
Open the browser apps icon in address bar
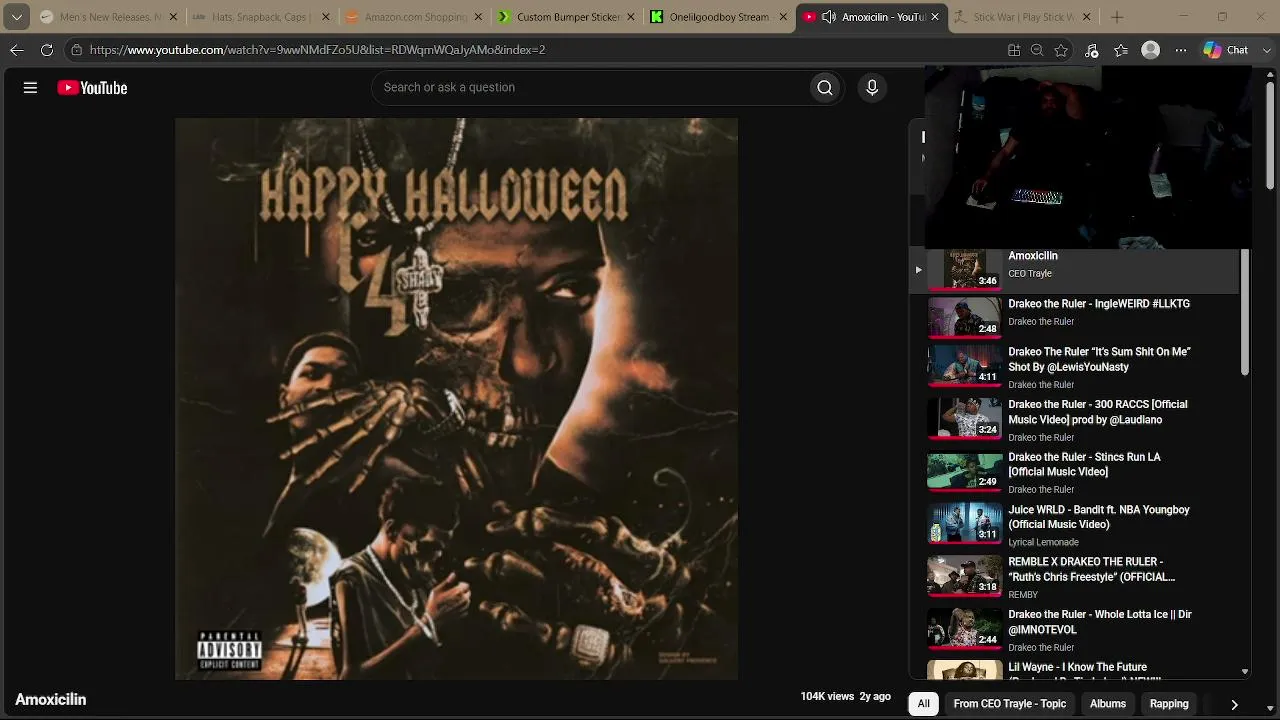coord(1014,50)
